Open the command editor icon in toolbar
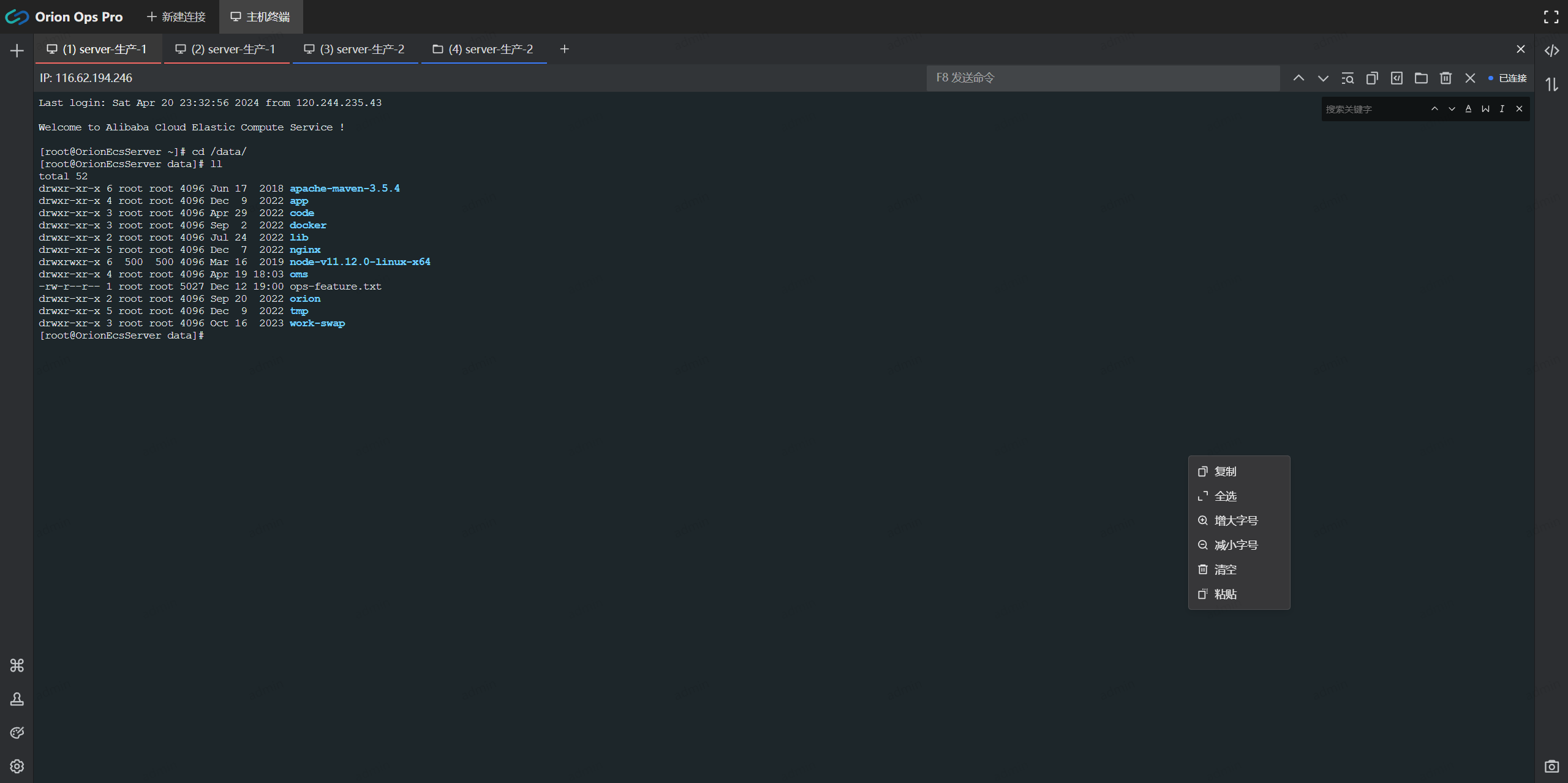The width and height of the screenshot is (1568, 783). (1396, 78)
